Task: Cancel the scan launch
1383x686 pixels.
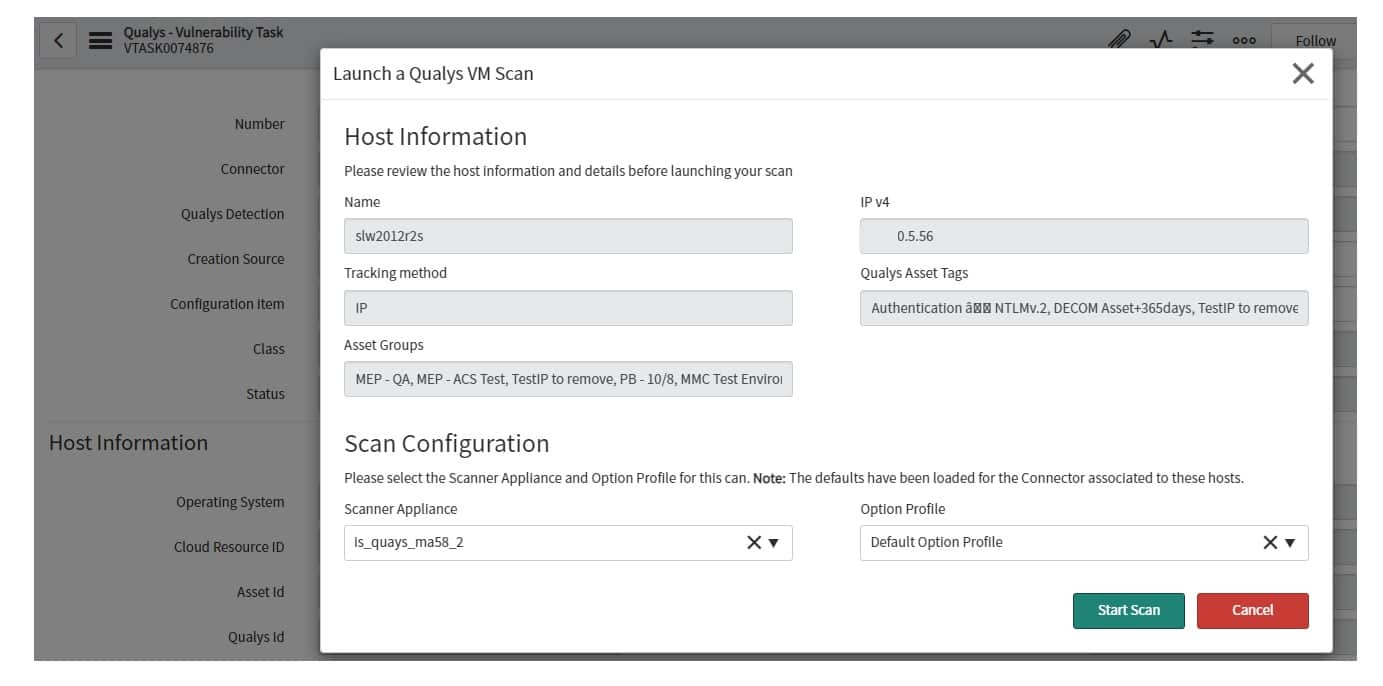Action: point(1253,610)
